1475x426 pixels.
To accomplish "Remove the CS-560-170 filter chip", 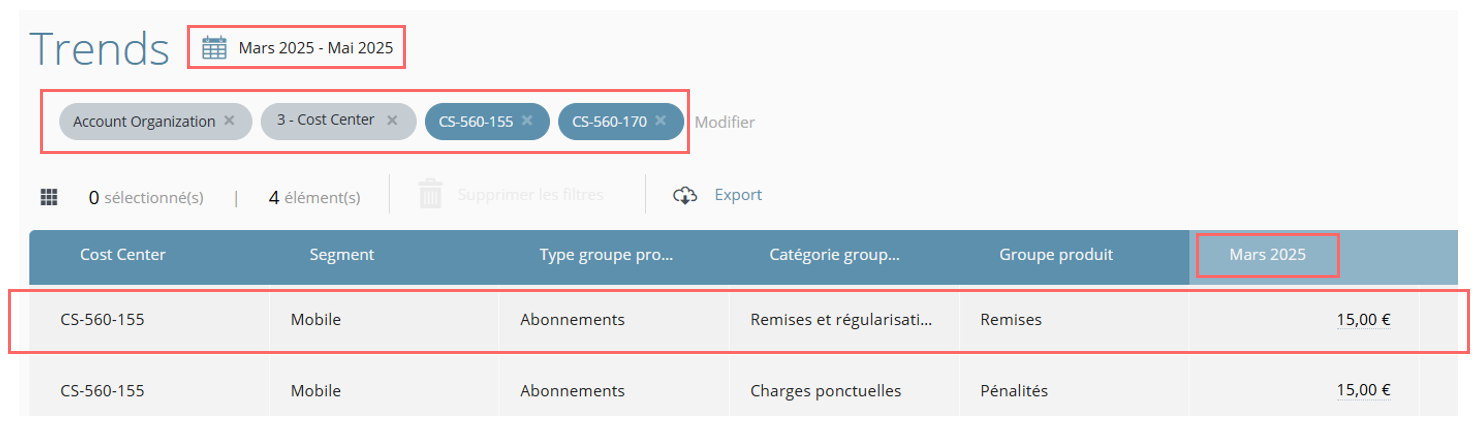I will pos(660,120).
